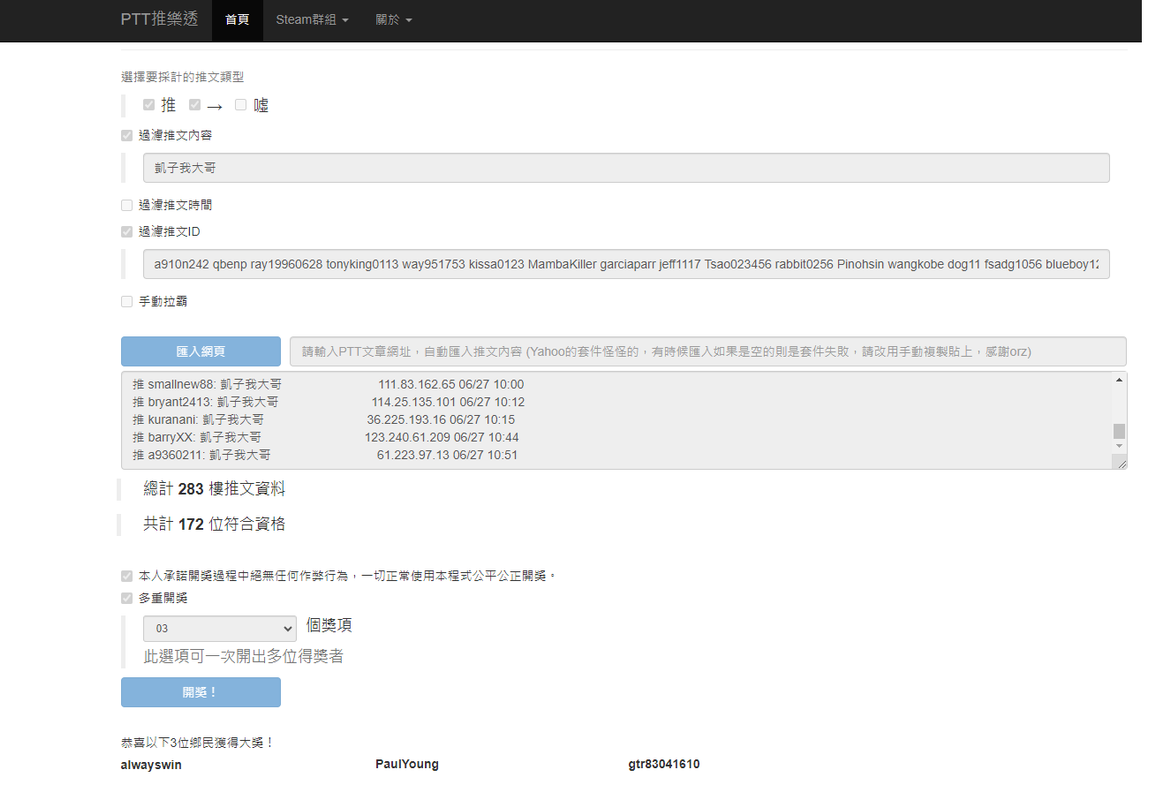This screenshot has height=800, width=1149.
Task: Toggle the no-cheating promise checkbox
Action: point(127,576)
